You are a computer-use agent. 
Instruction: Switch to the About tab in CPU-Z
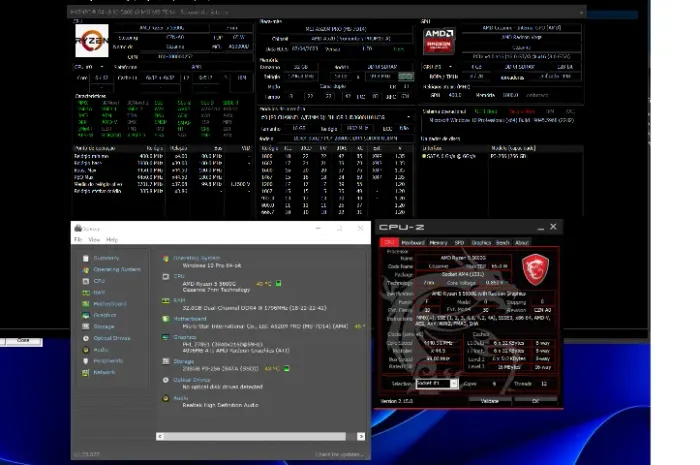522,242
